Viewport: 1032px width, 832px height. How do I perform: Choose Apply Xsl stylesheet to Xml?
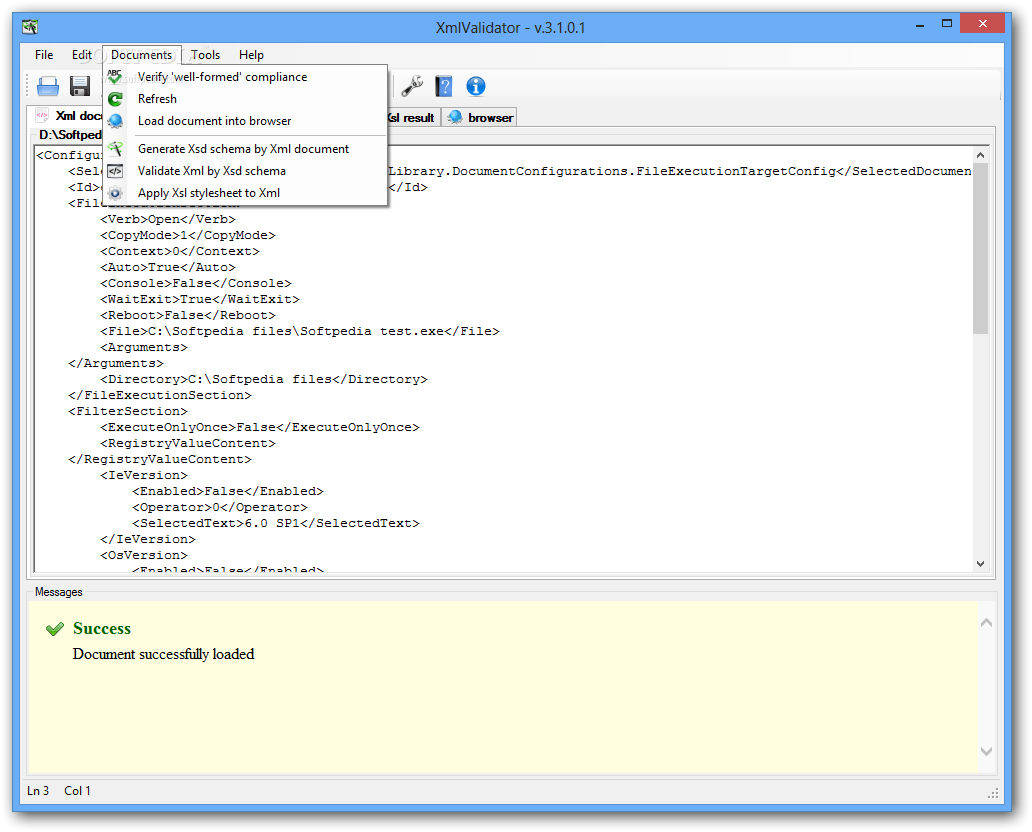point(245,193)
